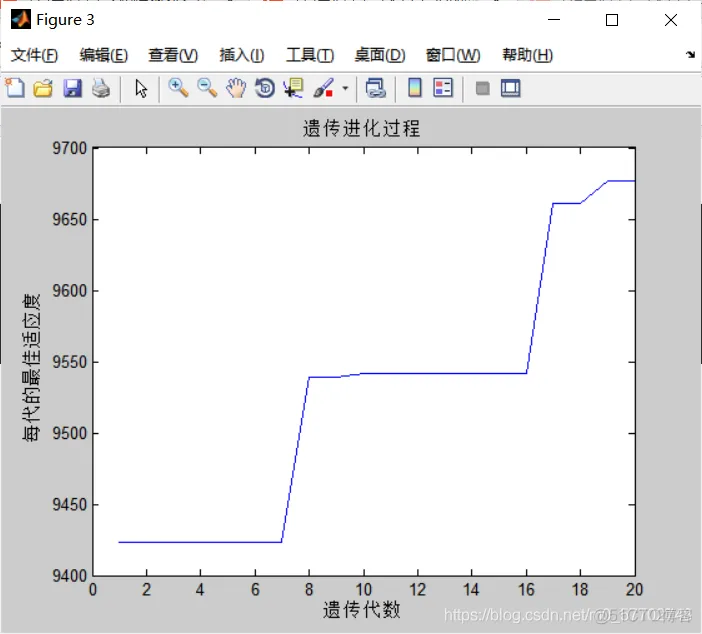Maximize the Figure 3 window
The width and height of the screenshot is (702, 634).
point(612,20)
